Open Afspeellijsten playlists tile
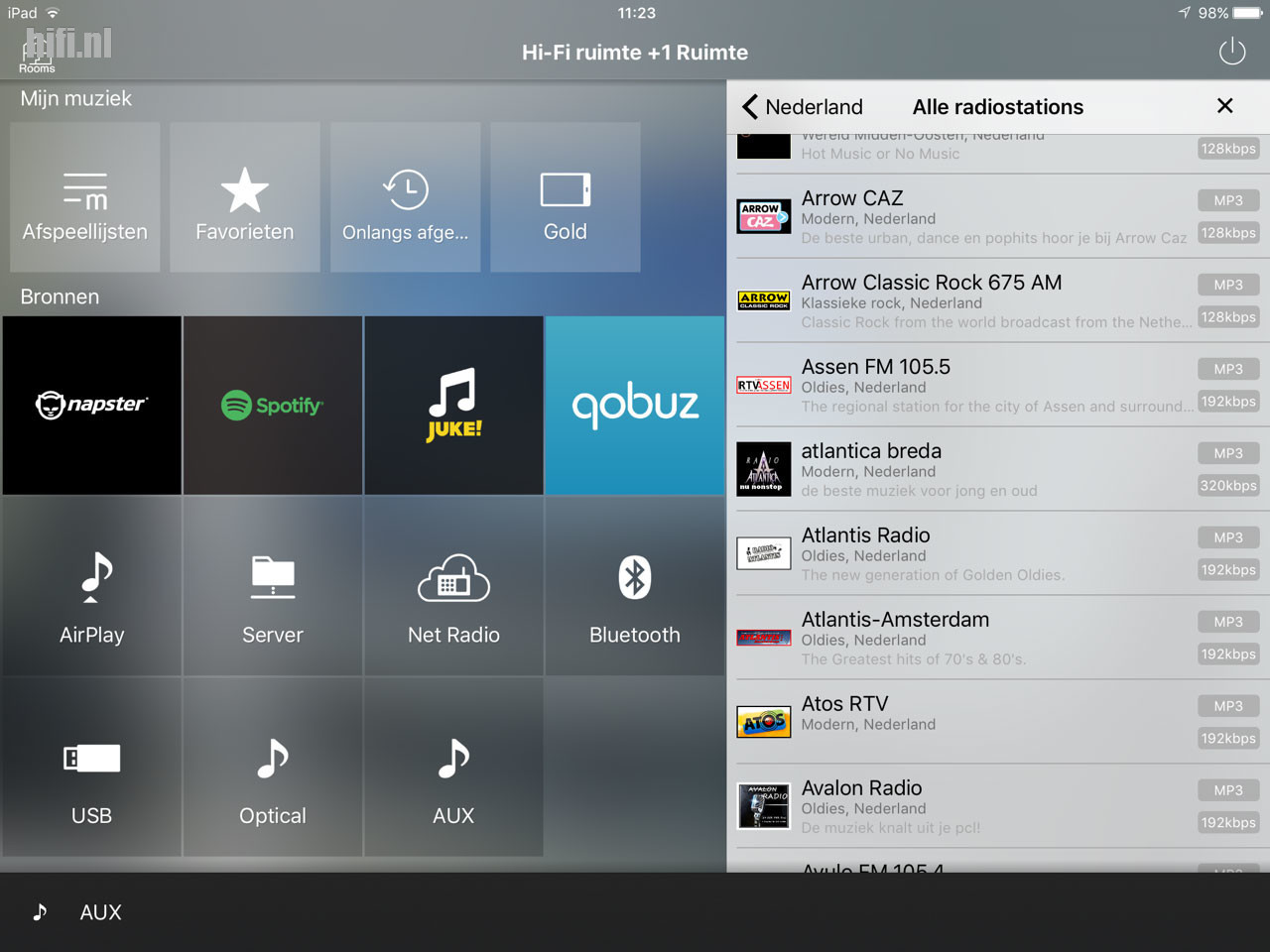The width and height of the screenshot is (1270, 952). pyautogui.click(x=85, y=197)
